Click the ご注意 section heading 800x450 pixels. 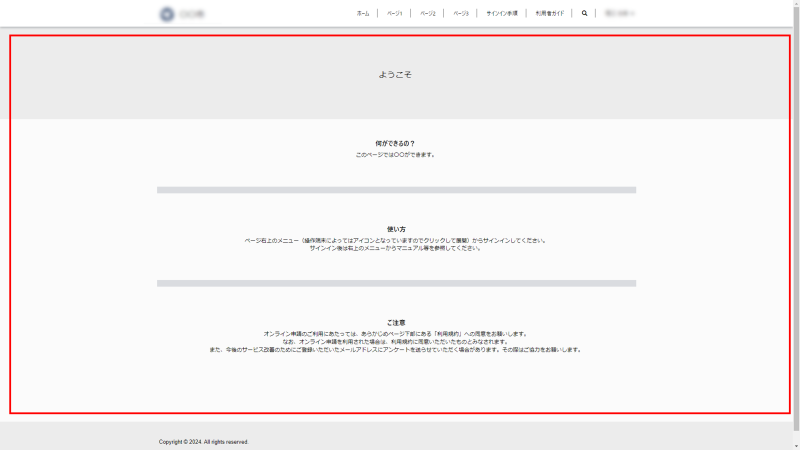[396, 323]
